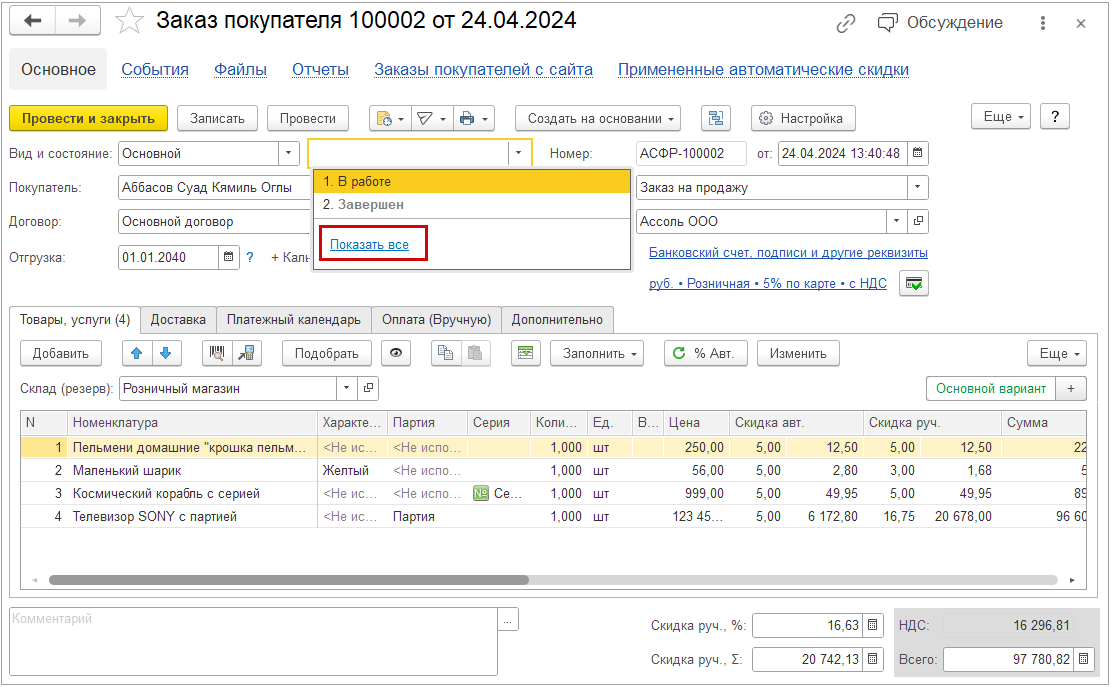The image size is (1111, 687).
Task: Switch to the Доставка tab
Action: click(178, 320)
